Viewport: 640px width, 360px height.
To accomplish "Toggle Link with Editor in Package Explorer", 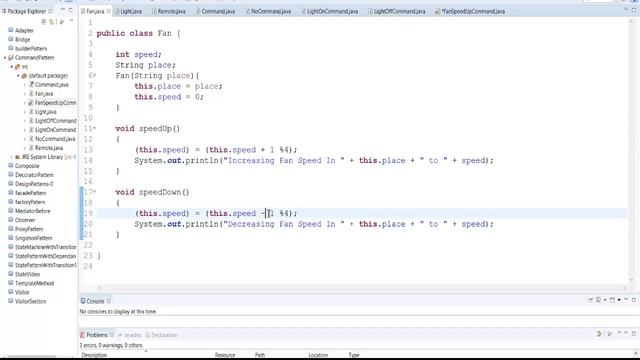I will [x=51, y=22].
